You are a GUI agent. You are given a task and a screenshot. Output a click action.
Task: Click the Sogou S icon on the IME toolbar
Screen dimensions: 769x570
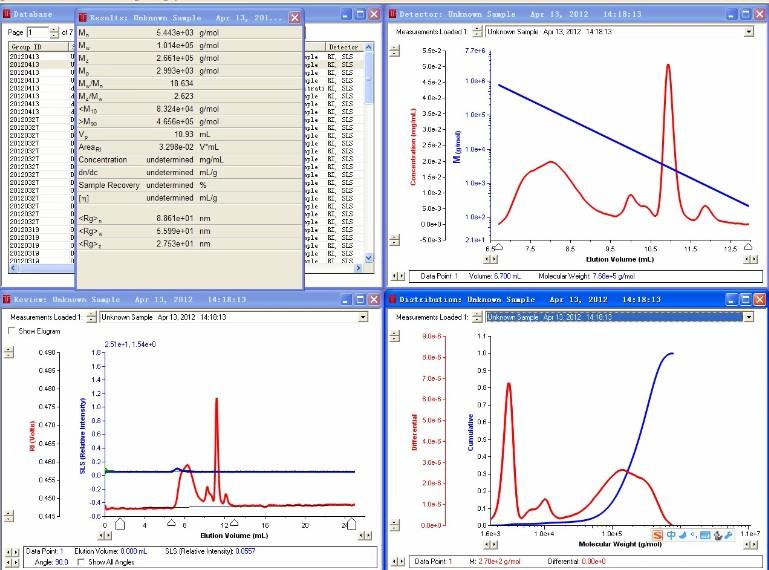658,535
